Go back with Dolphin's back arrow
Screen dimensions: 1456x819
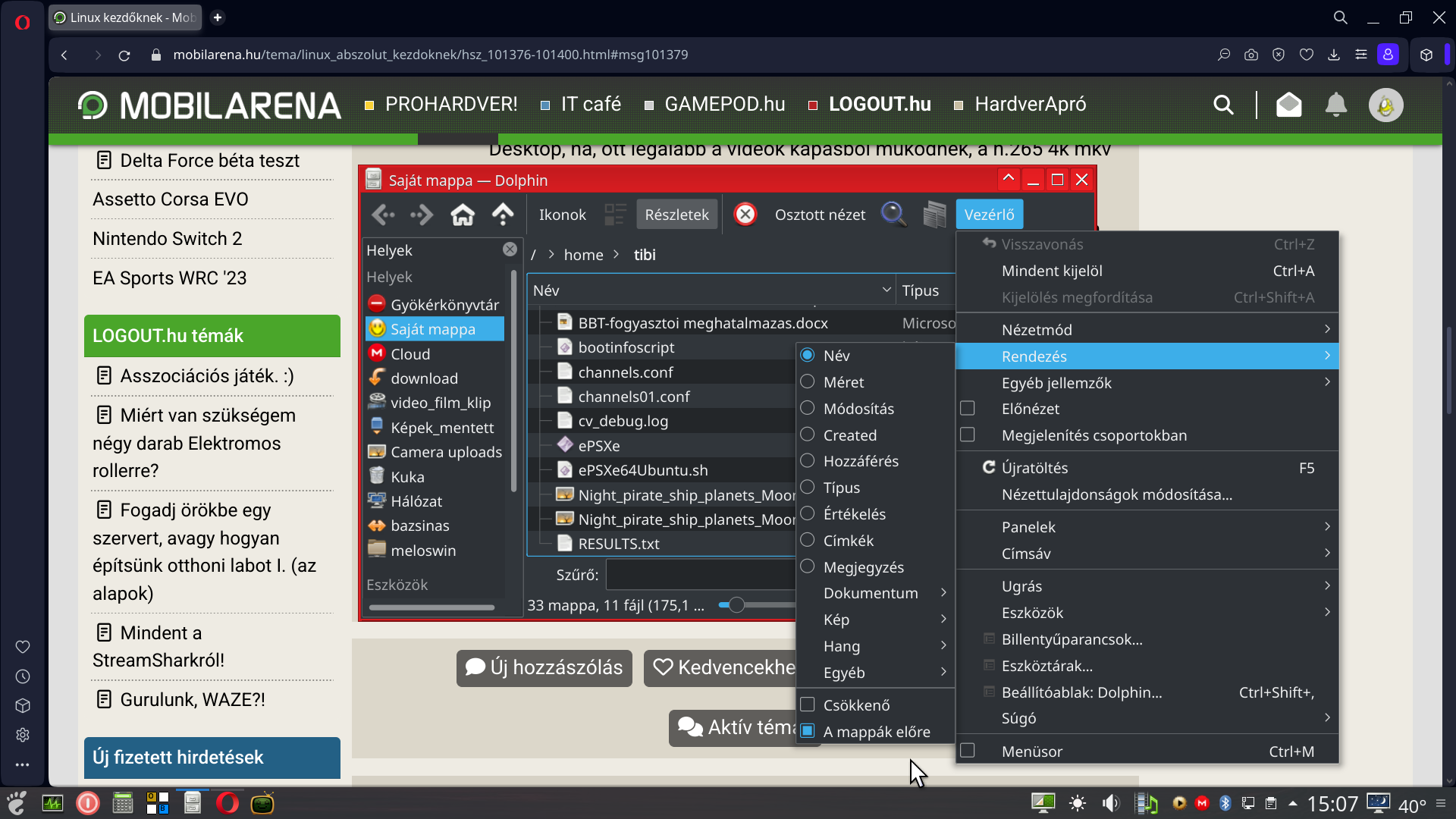(x=383, y=215)
